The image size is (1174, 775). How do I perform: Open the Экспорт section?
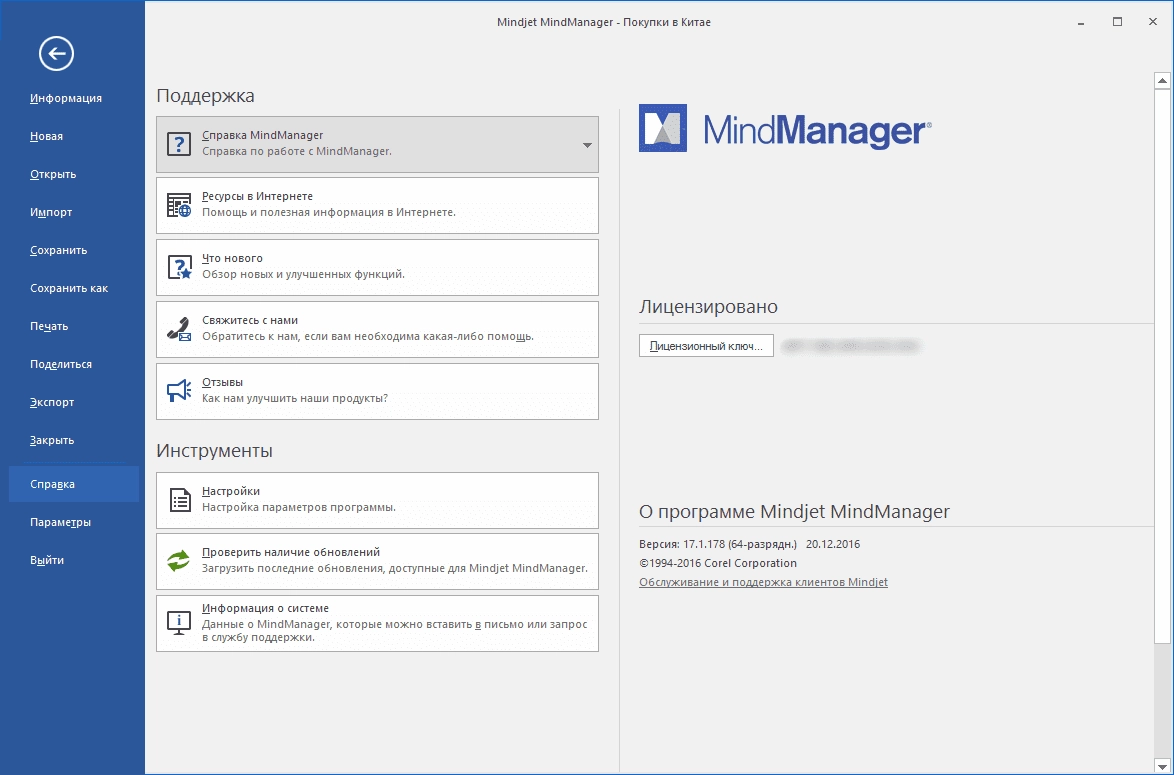tap(52, 402)
